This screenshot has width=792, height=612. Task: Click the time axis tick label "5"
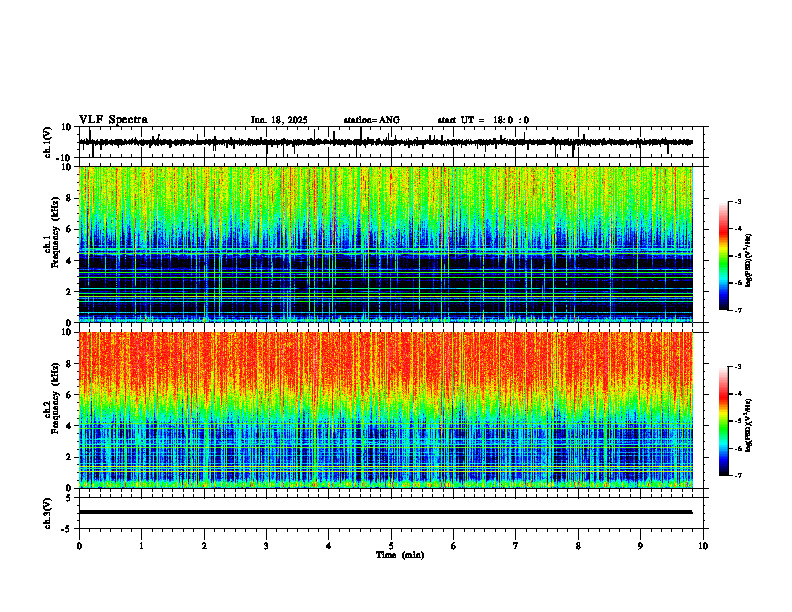coord(391,546)
